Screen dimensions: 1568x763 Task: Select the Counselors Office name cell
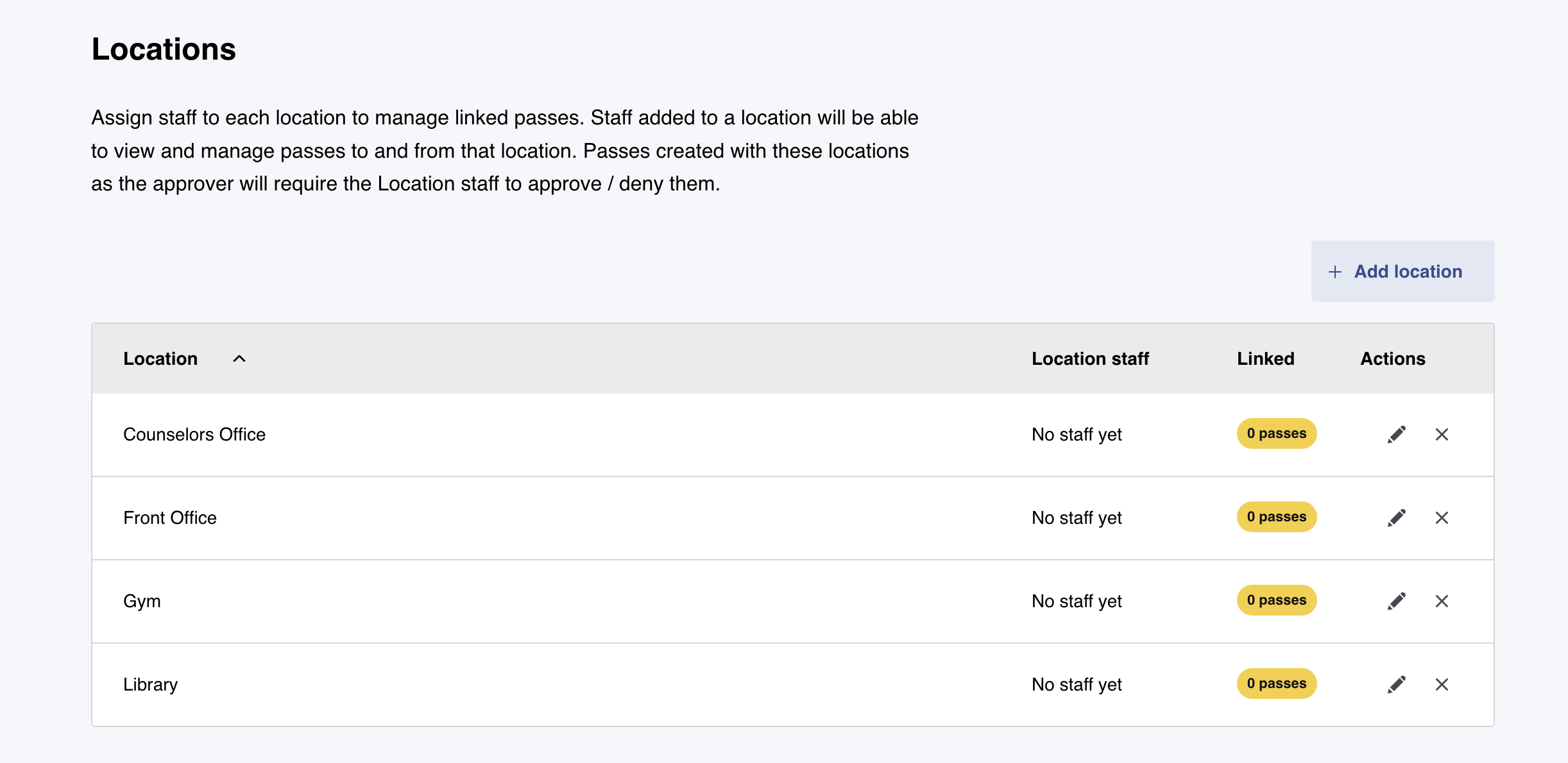tap(194, 434)
